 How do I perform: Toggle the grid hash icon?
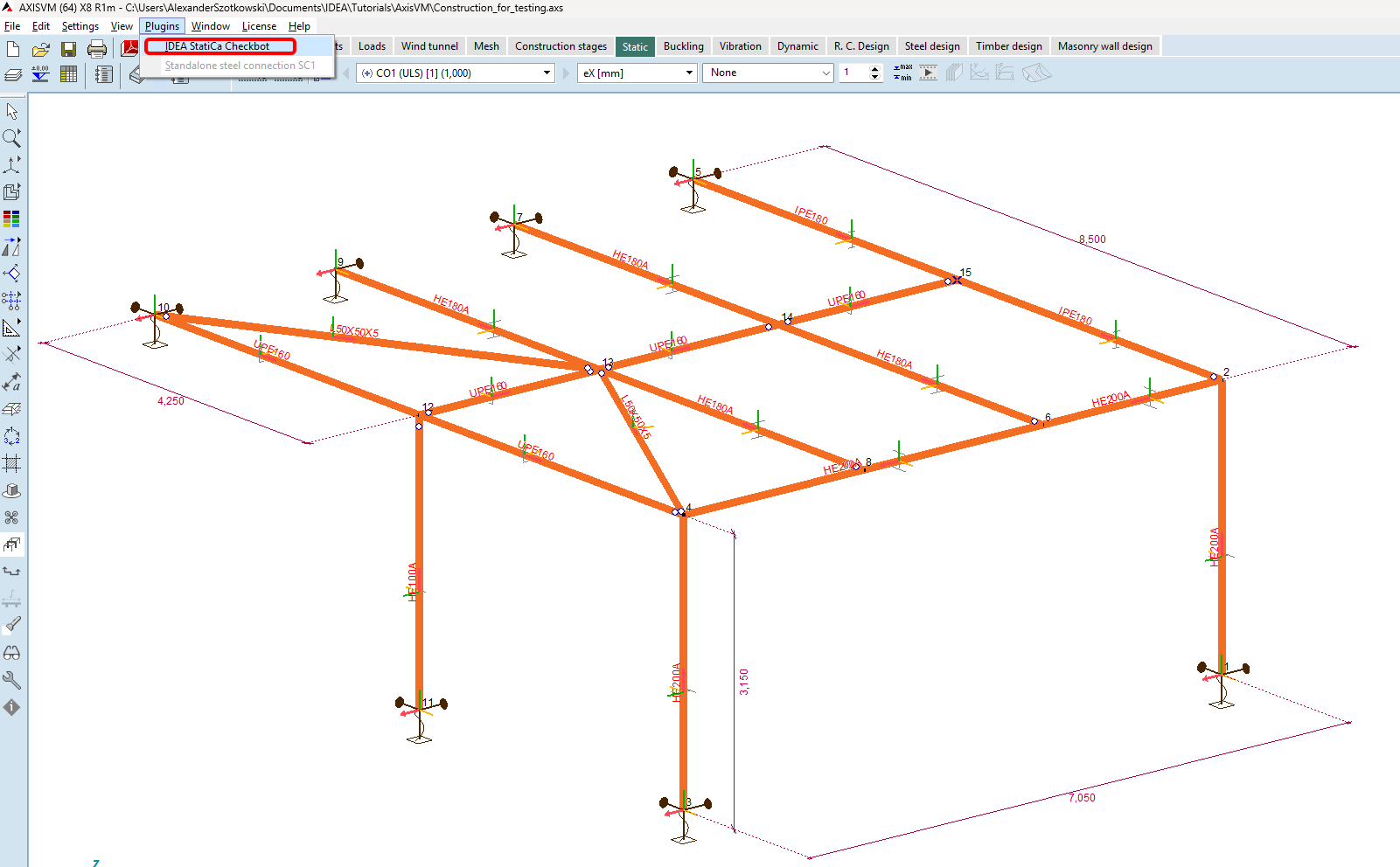point(12,463)
